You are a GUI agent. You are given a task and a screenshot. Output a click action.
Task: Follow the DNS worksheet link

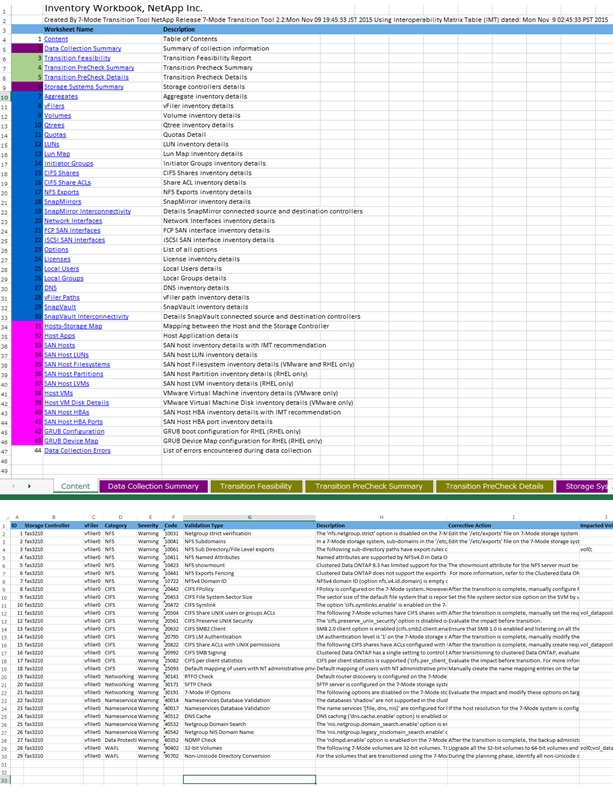tap(50, 288)
